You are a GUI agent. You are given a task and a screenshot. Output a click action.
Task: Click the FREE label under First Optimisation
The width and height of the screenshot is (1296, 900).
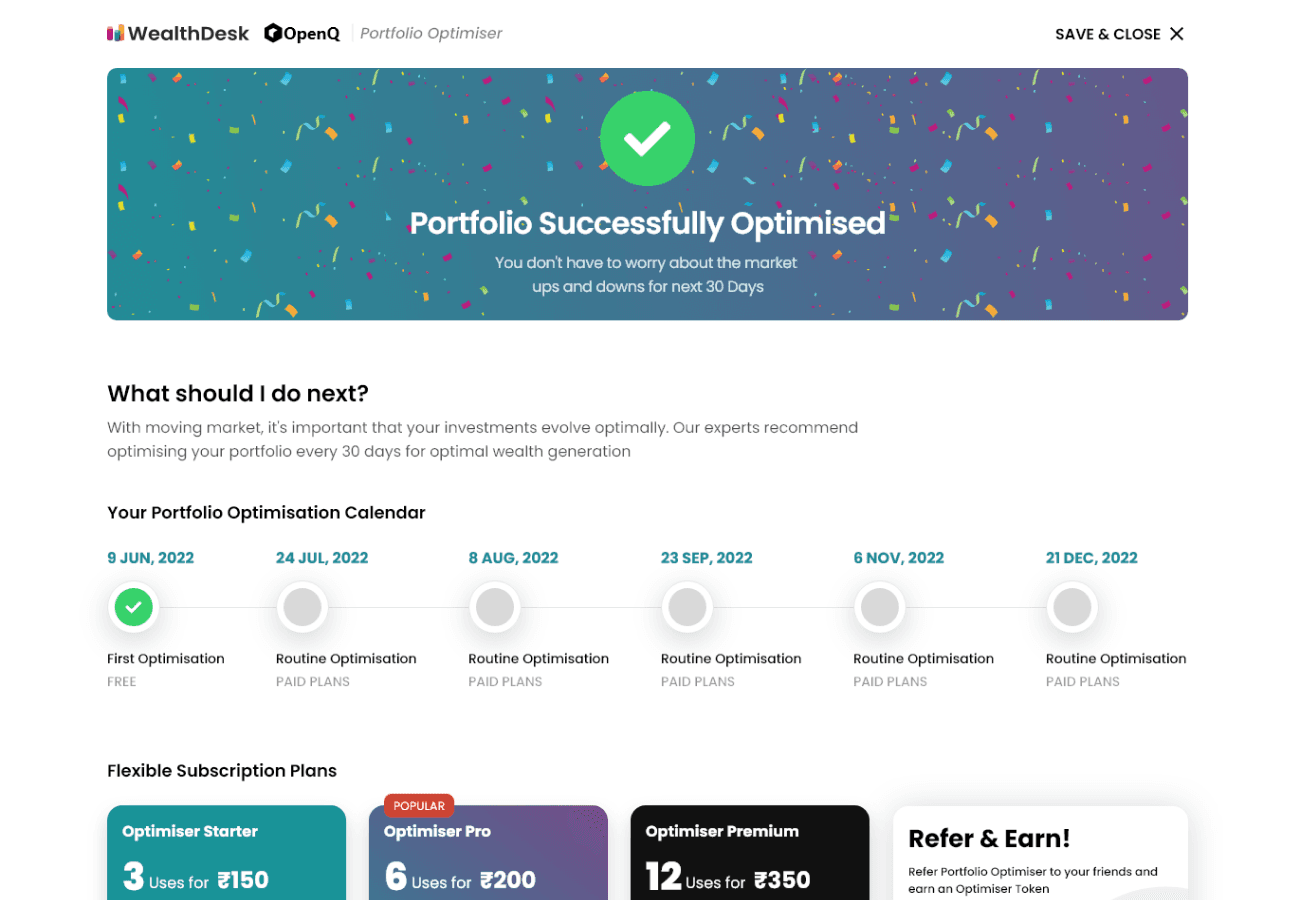click(122, 682)
